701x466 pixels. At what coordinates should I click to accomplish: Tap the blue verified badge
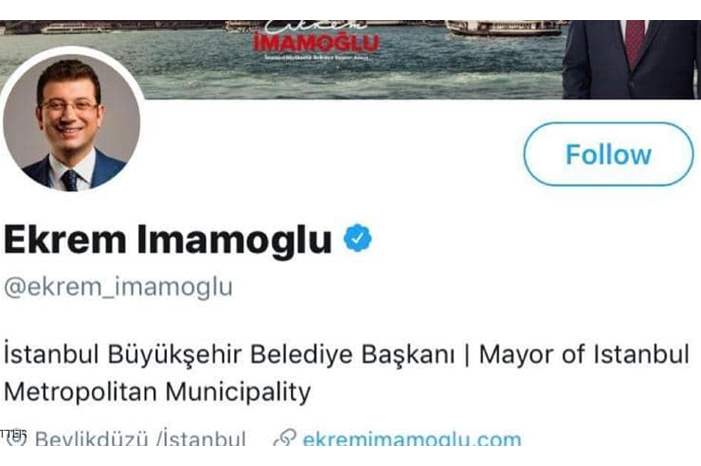click(x=358, y=238)
